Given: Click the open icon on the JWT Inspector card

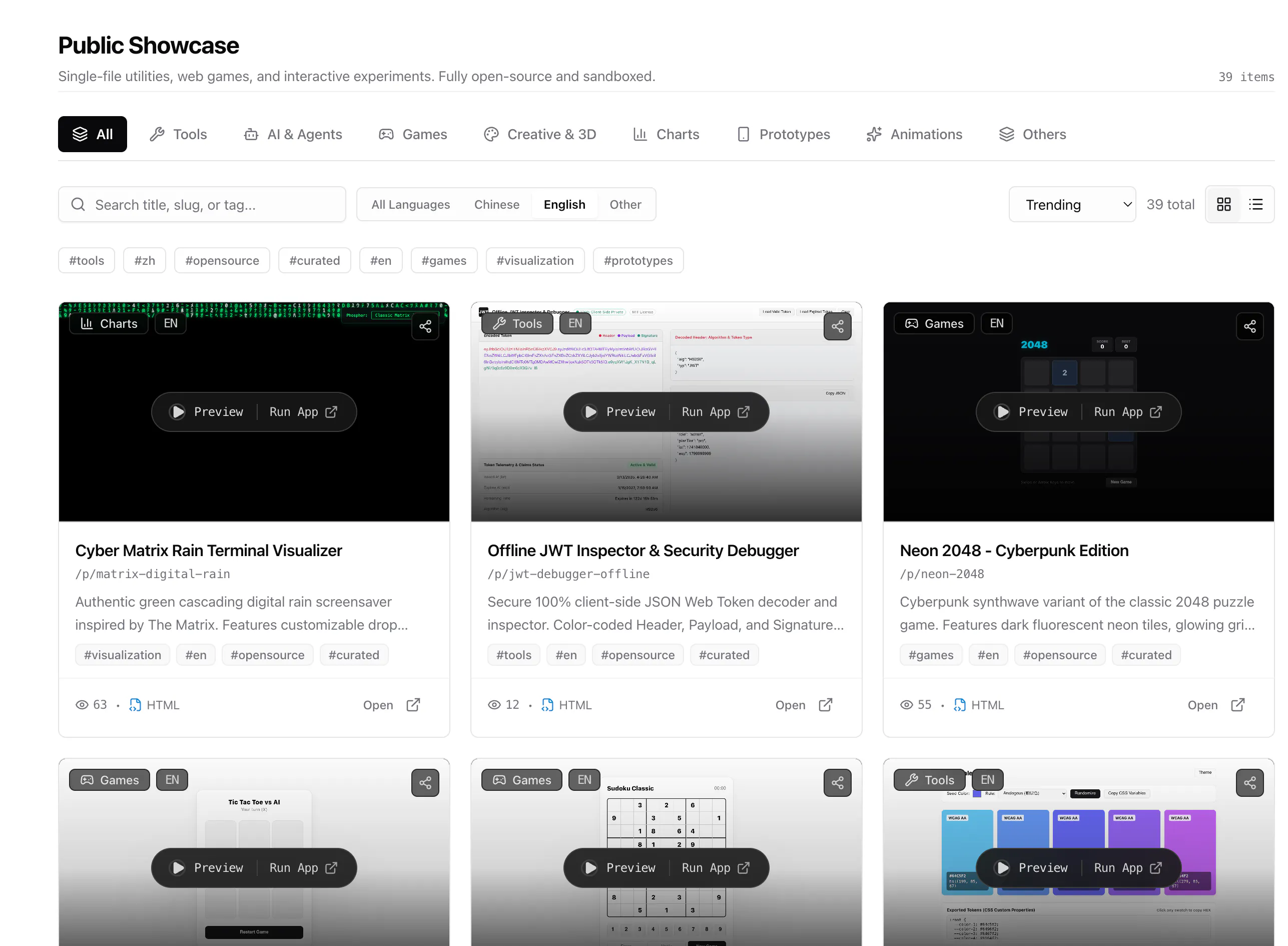Looking at the screenshot, I should [x=825, y=704].
